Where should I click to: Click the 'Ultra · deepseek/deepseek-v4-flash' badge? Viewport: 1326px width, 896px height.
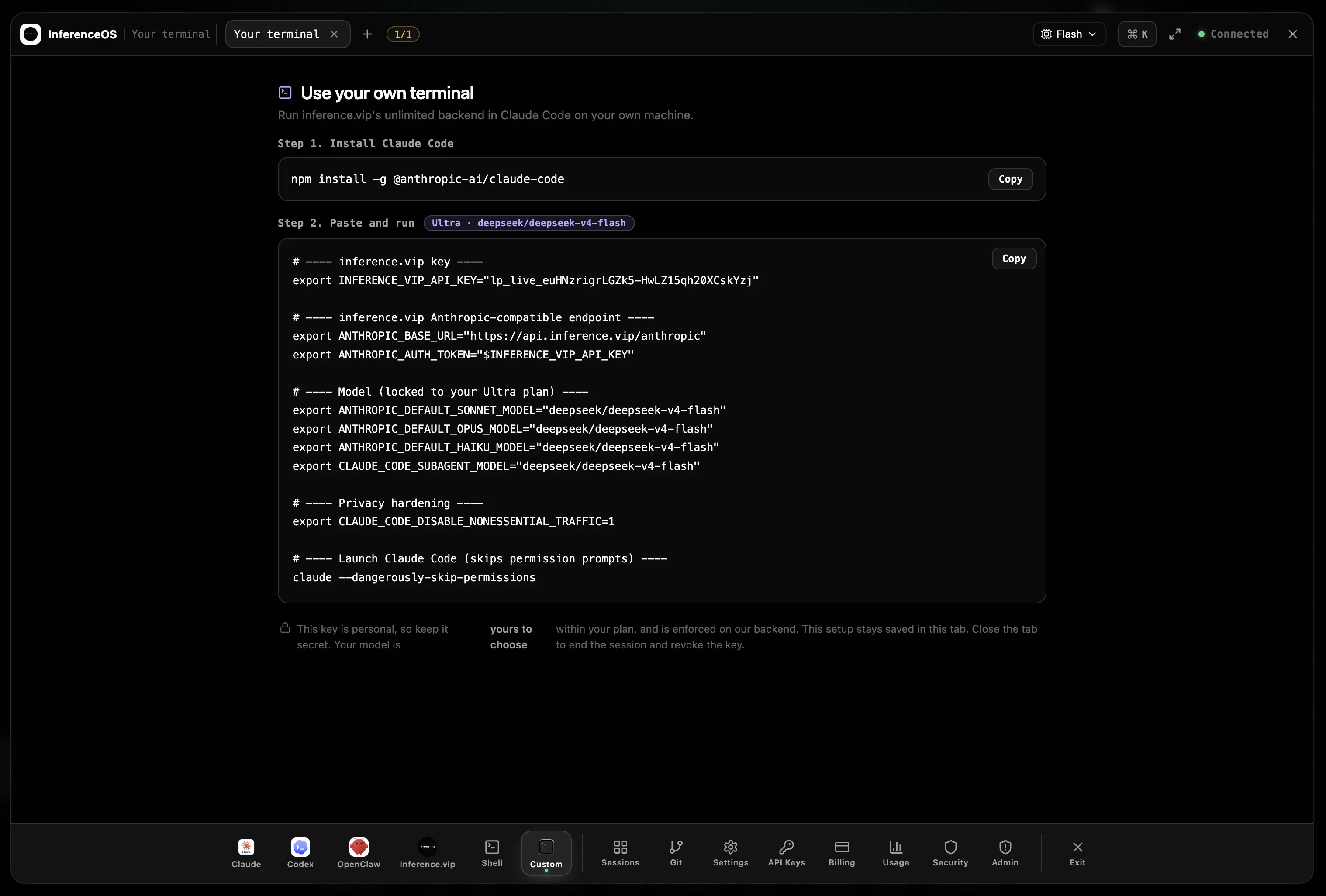coord(529,223)
